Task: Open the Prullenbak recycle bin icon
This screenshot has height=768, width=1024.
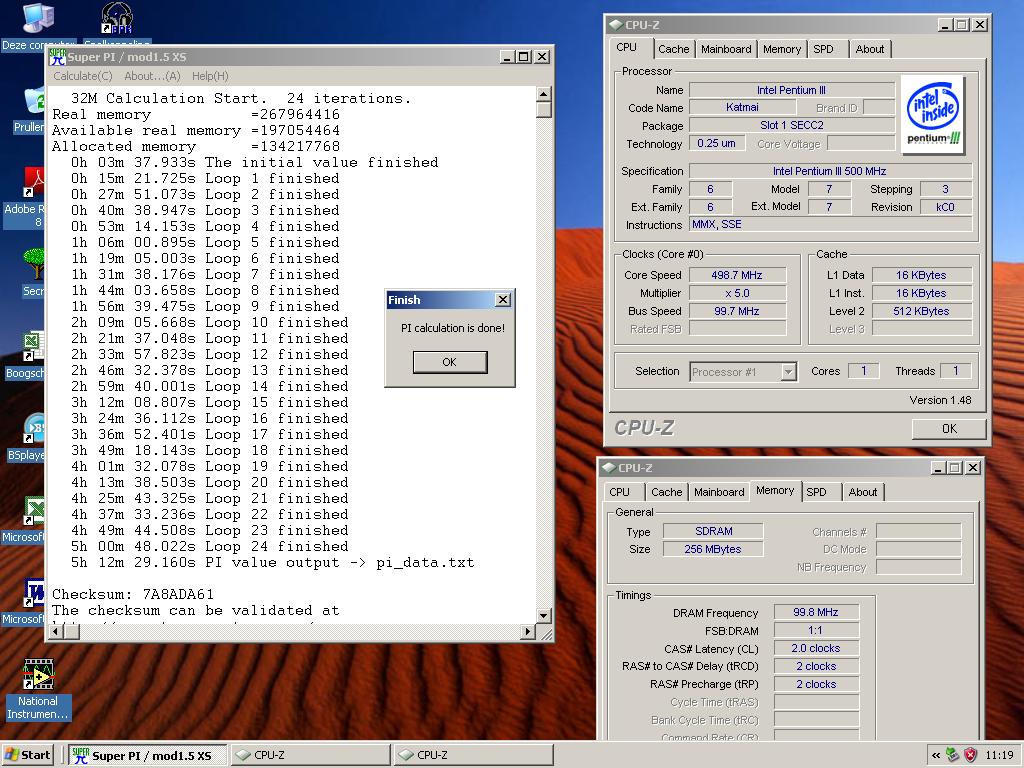Action: click(34, 101)
